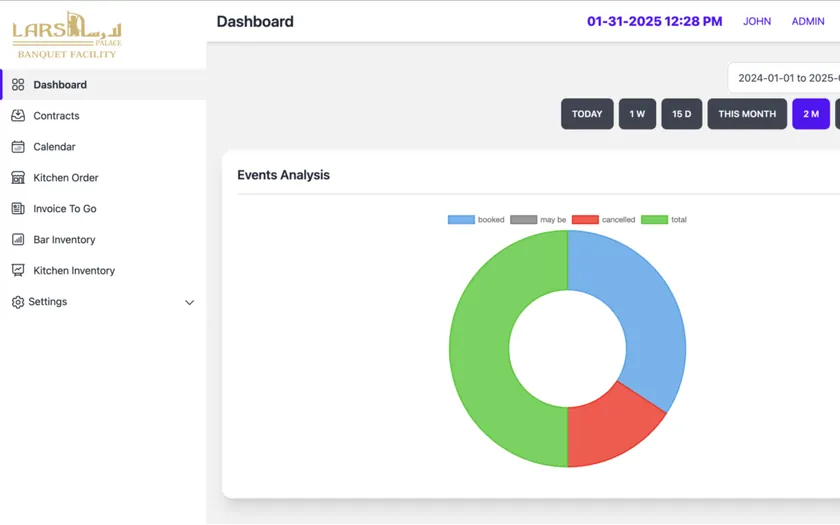Navigate to Invoice To Go

click(103, 208)
